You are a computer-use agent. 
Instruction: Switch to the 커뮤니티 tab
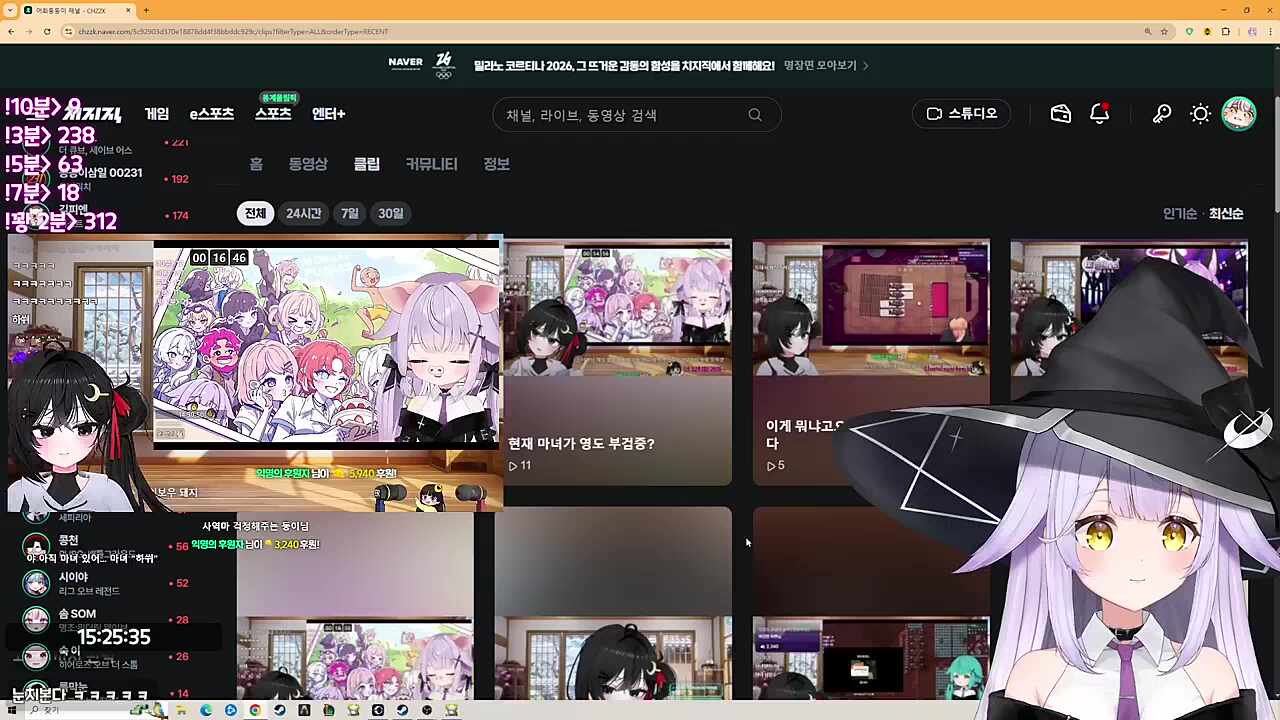(x=431, y=164)
